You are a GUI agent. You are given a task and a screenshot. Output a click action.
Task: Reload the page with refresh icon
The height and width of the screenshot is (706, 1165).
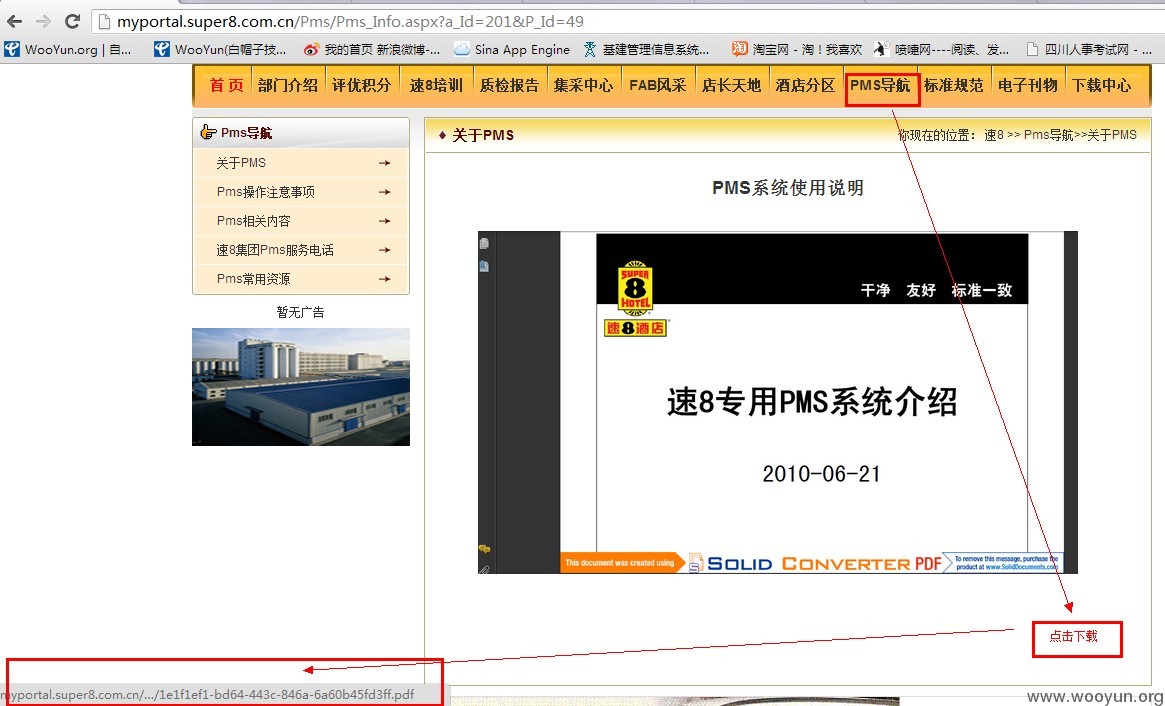tap(72, 22)
